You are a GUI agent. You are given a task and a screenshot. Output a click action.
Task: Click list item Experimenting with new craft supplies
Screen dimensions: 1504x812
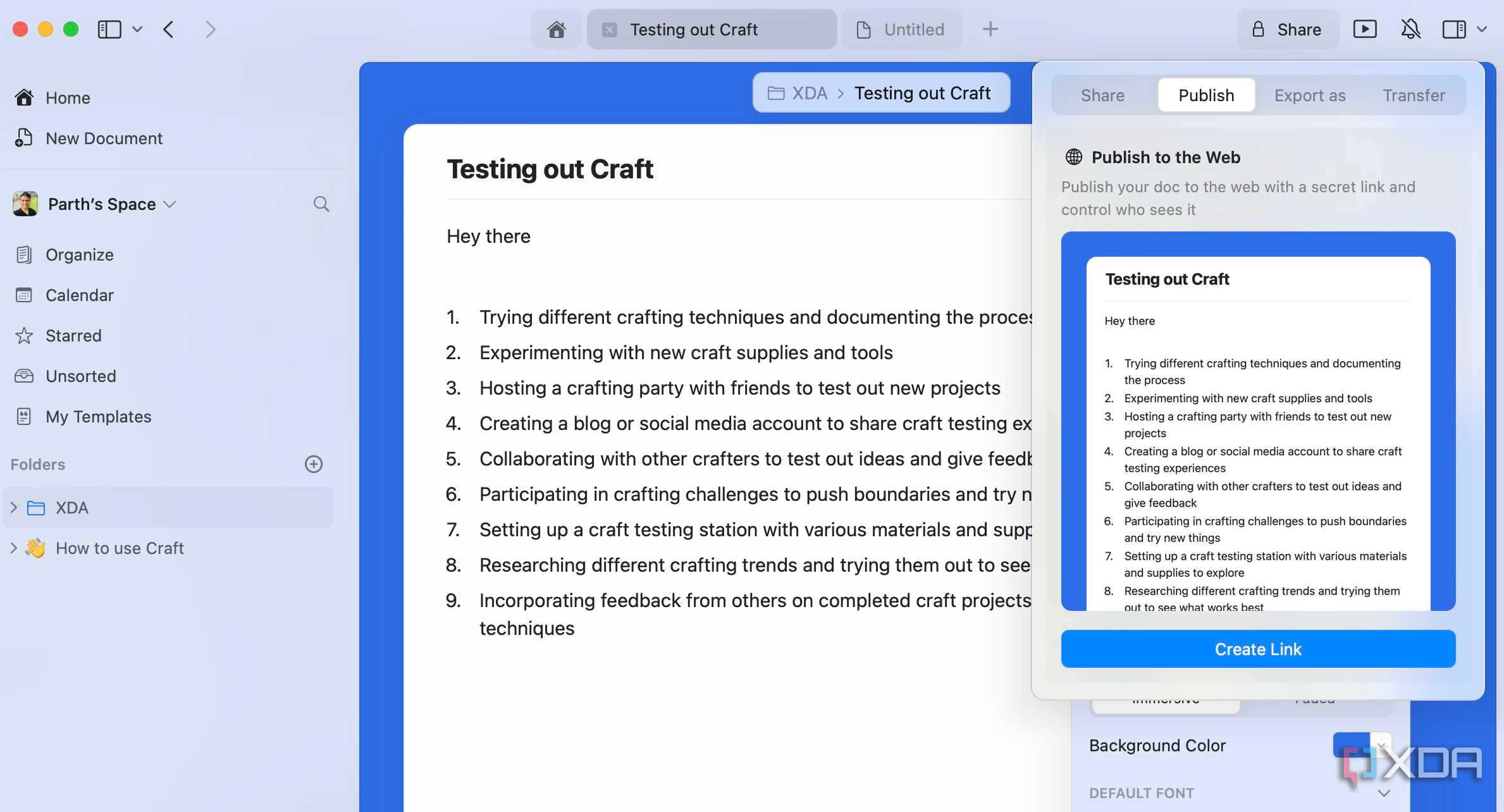[686, 352]
